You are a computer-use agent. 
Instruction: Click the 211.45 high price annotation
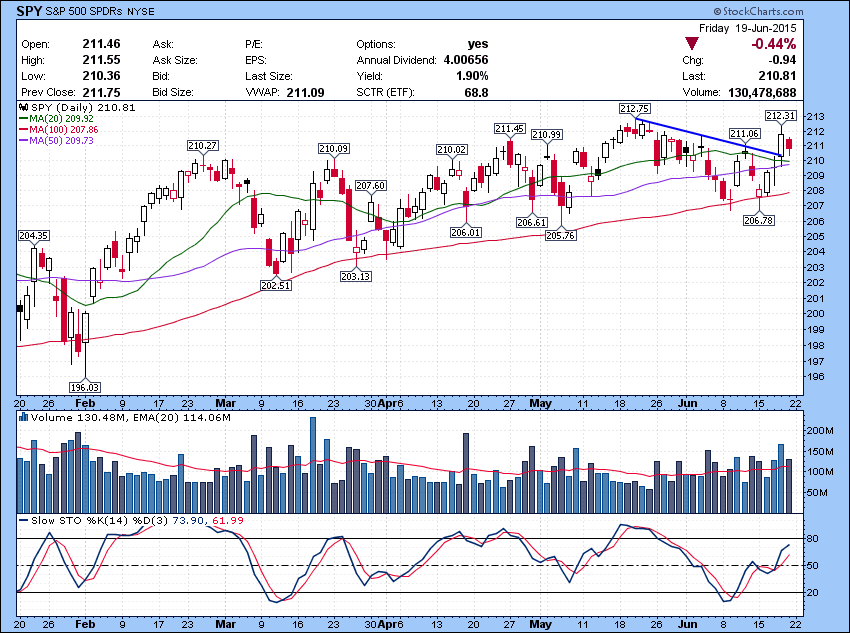pos(510,128)
